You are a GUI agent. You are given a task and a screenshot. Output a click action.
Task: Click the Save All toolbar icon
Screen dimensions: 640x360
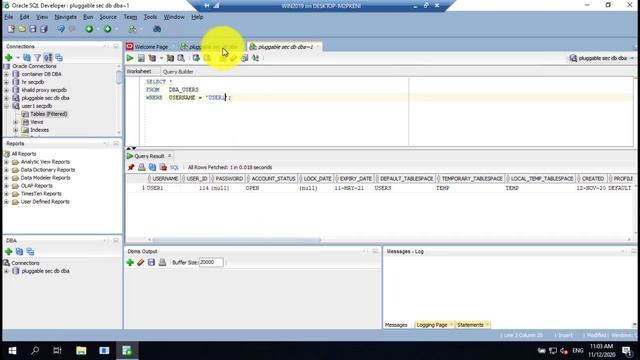pos(44,29)
